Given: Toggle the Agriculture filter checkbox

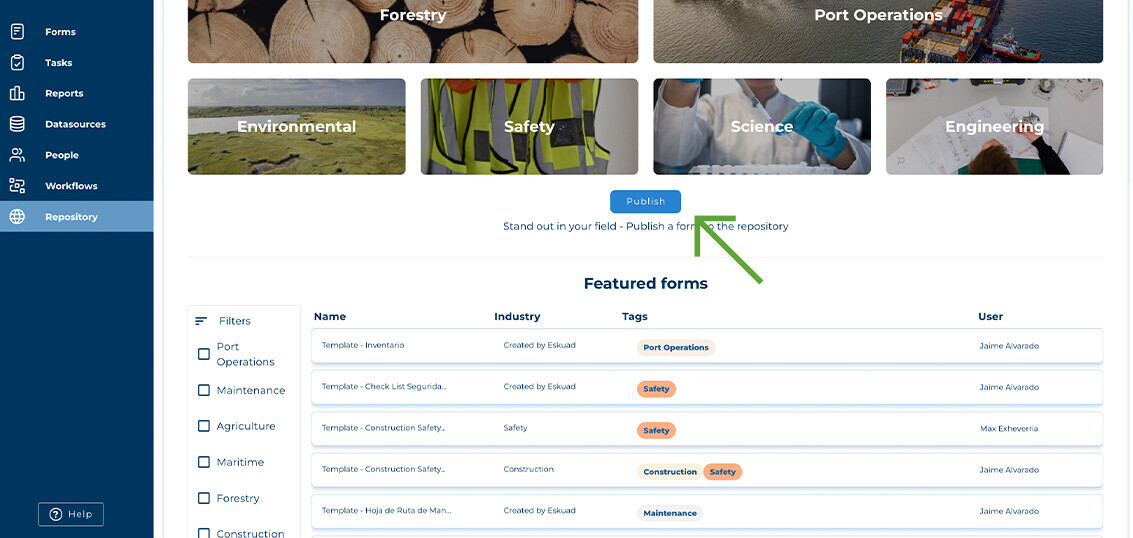Looking at the screenshot, I should click(204, 426).
